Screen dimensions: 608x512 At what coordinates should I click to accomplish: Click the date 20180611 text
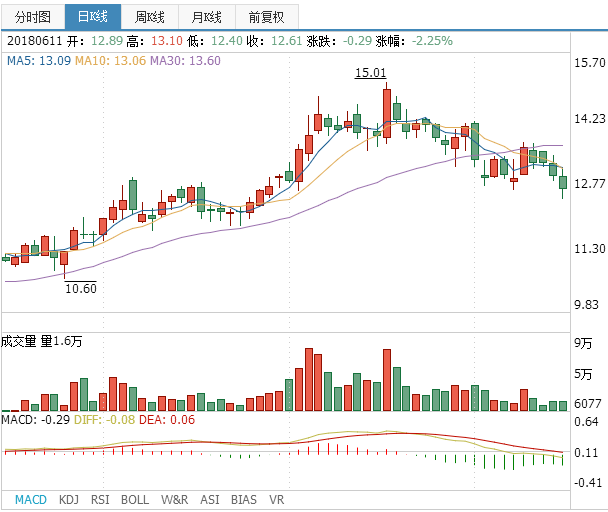pos(35,41)
